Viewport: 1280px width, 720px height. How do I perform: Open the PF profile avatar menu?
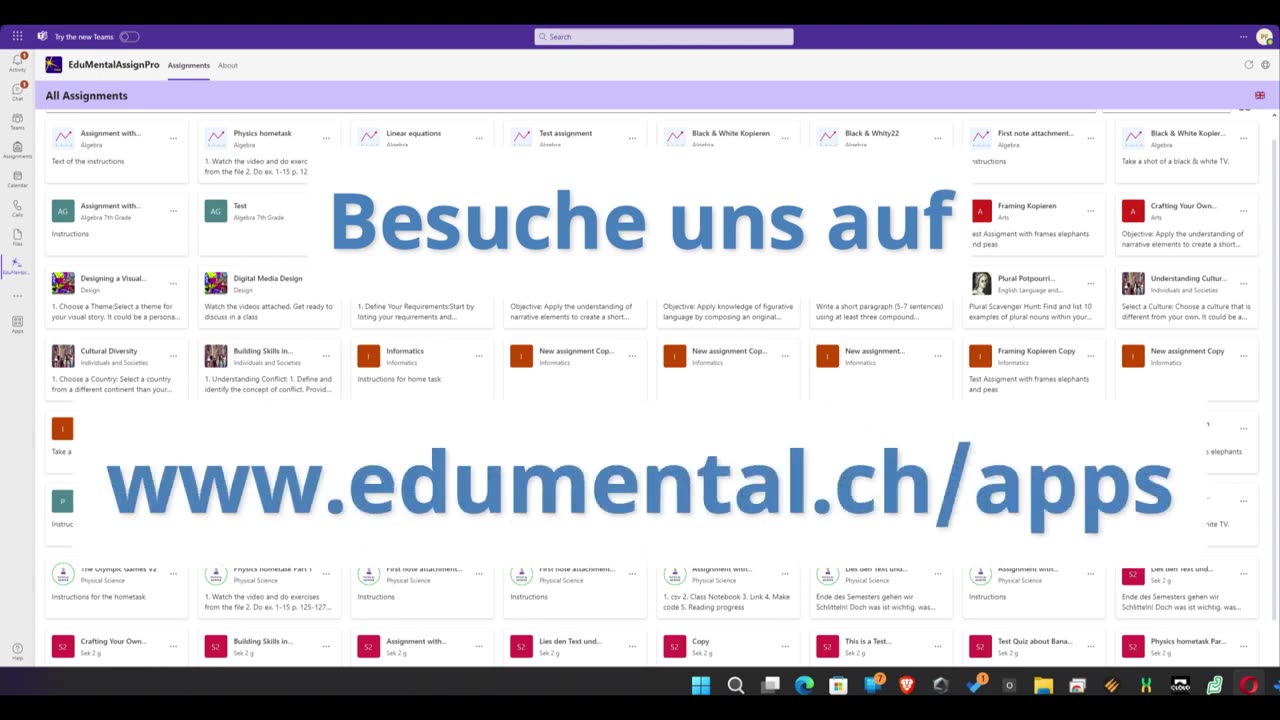[1265, 37]
